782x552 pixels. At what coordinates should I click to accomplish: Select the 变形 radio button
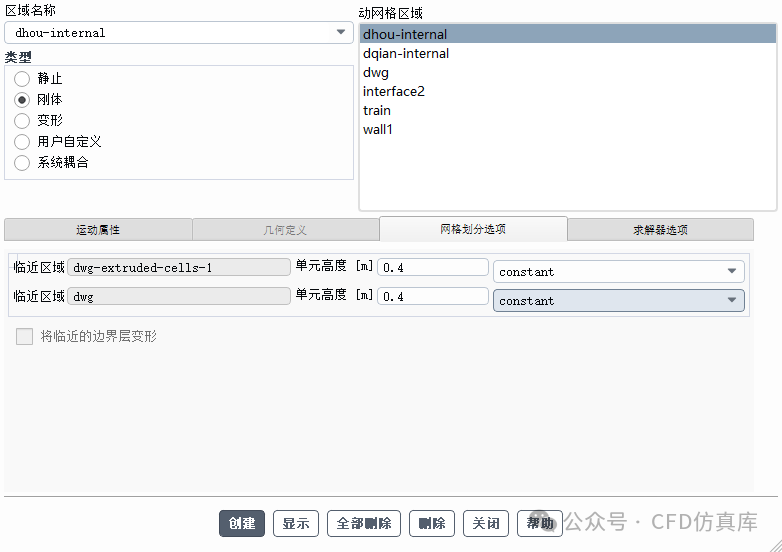coord(22,121)
